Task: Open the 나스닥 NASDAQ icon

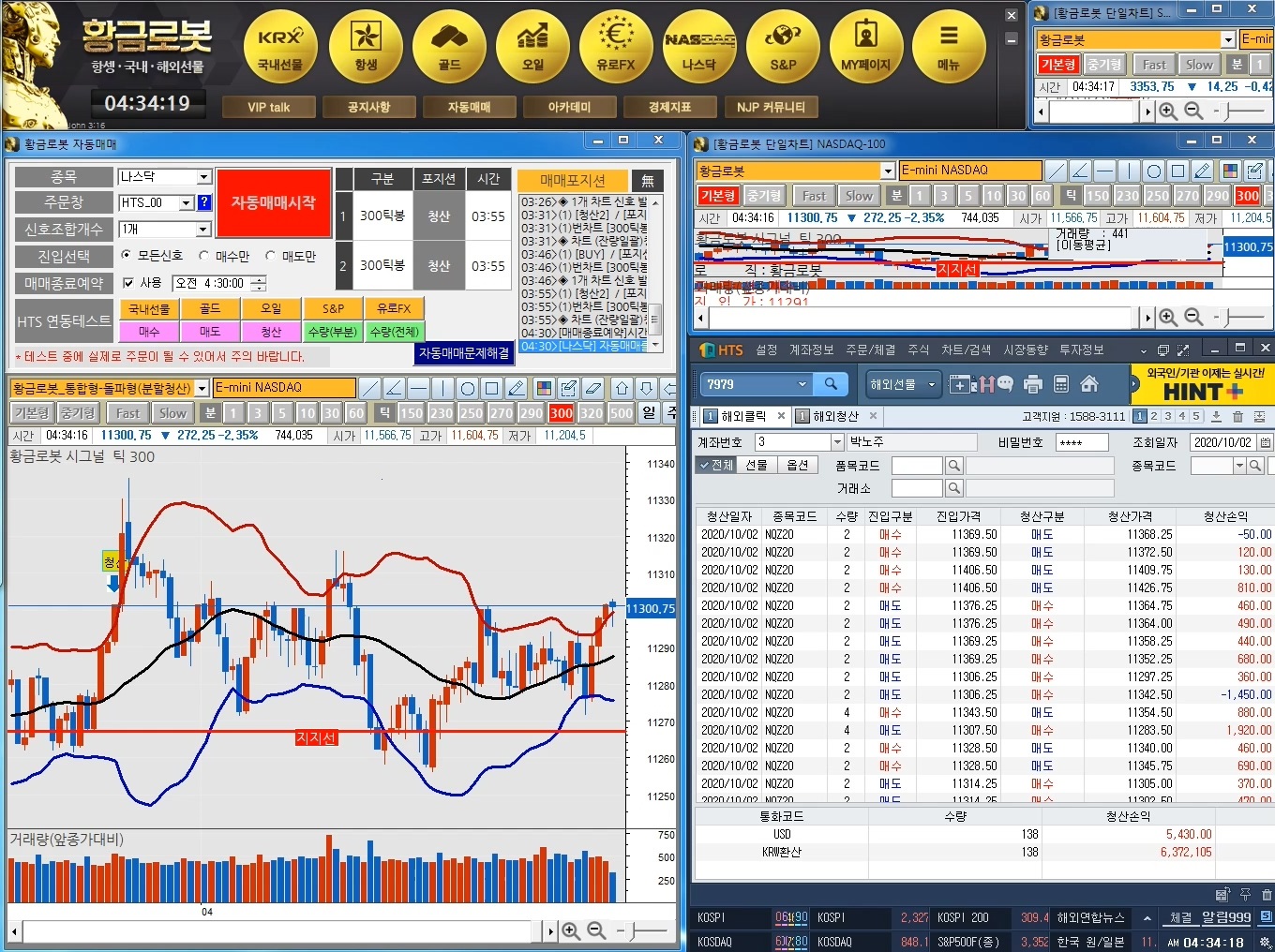Action: (x=699, y=47)
